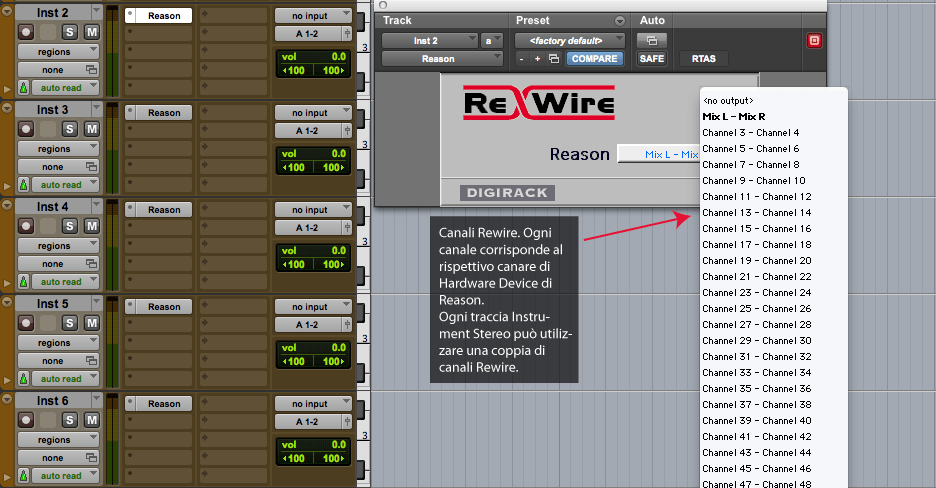Open Inst 4 no input selector
This screenshot has width=936, height=488.
coord(313,209)
